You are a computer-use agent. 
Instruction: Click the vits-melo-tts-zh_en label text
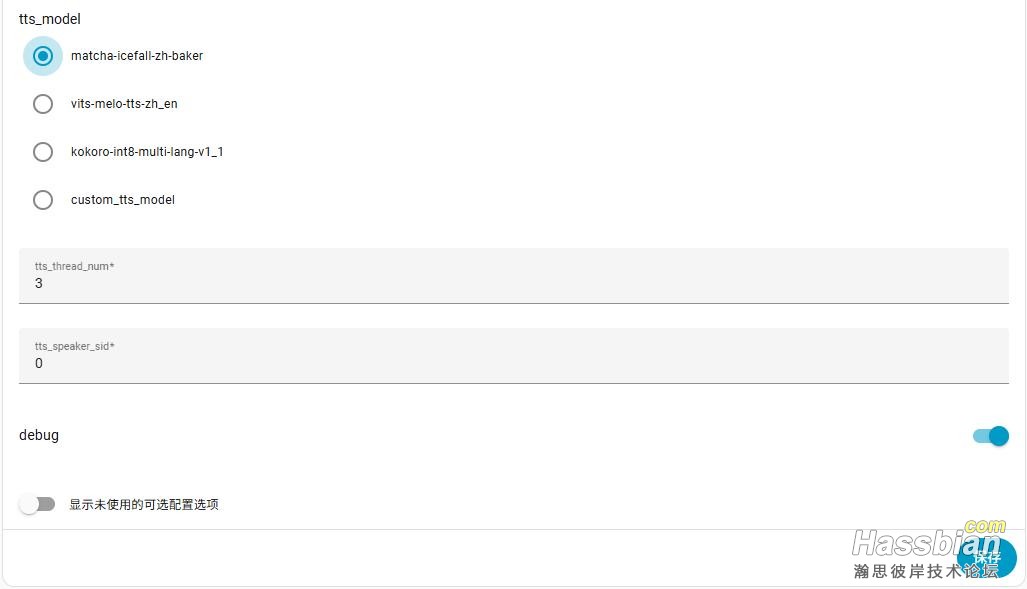pos(124,104)
